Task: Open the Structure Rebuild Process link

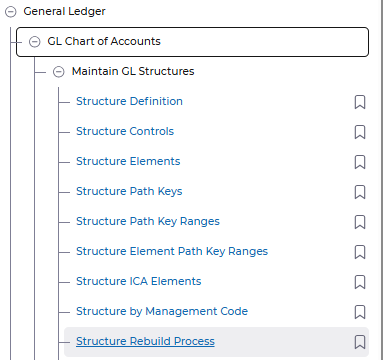Action: (x=145, y=341)
